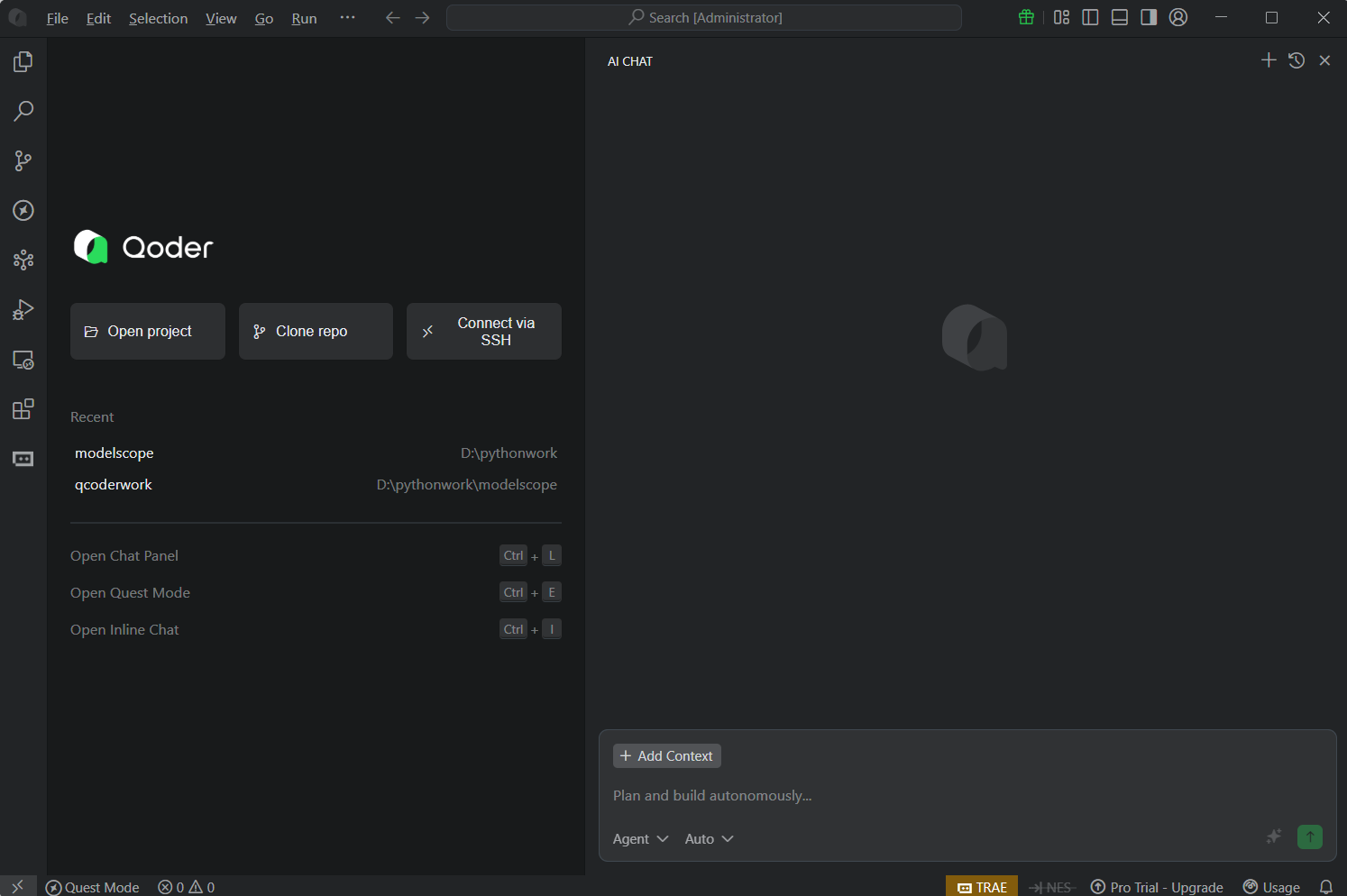Click the enhance prompt sparkle icon
The height and width of the screenshot is (896, 1347).
click(x=1274, y=837)
